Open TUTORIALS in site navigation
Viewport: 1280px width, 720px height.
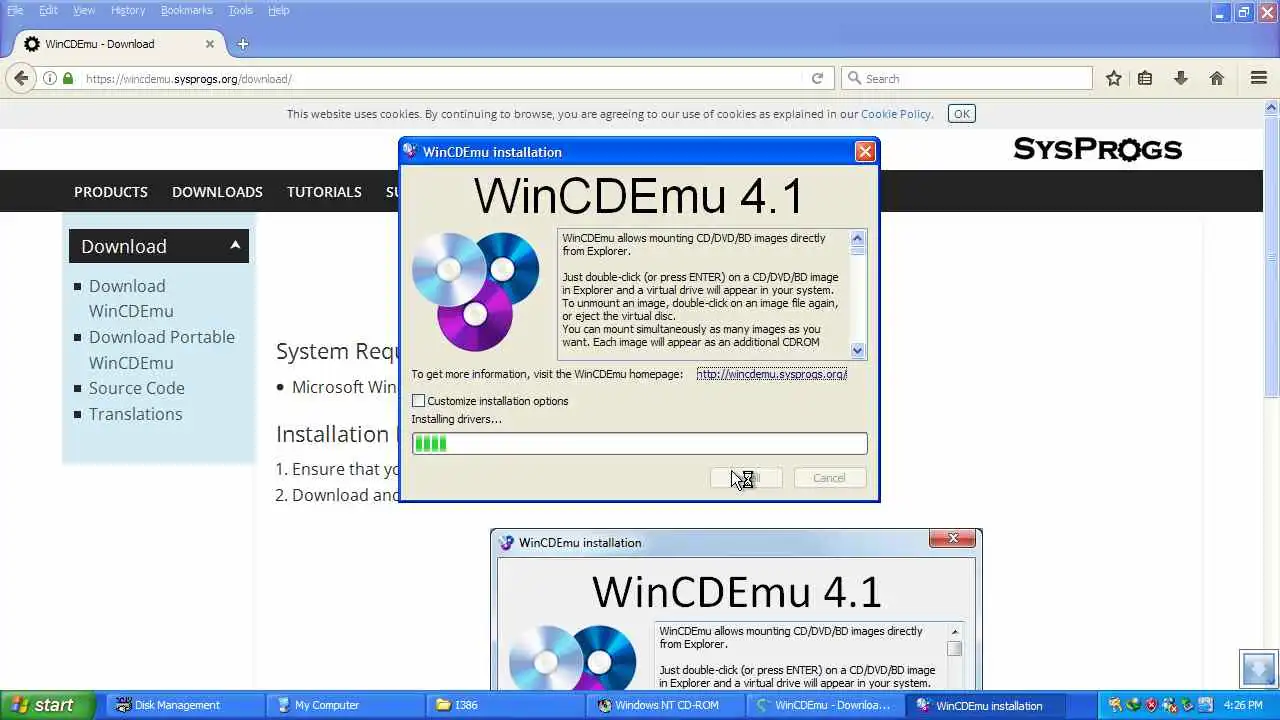coord(324,191)
